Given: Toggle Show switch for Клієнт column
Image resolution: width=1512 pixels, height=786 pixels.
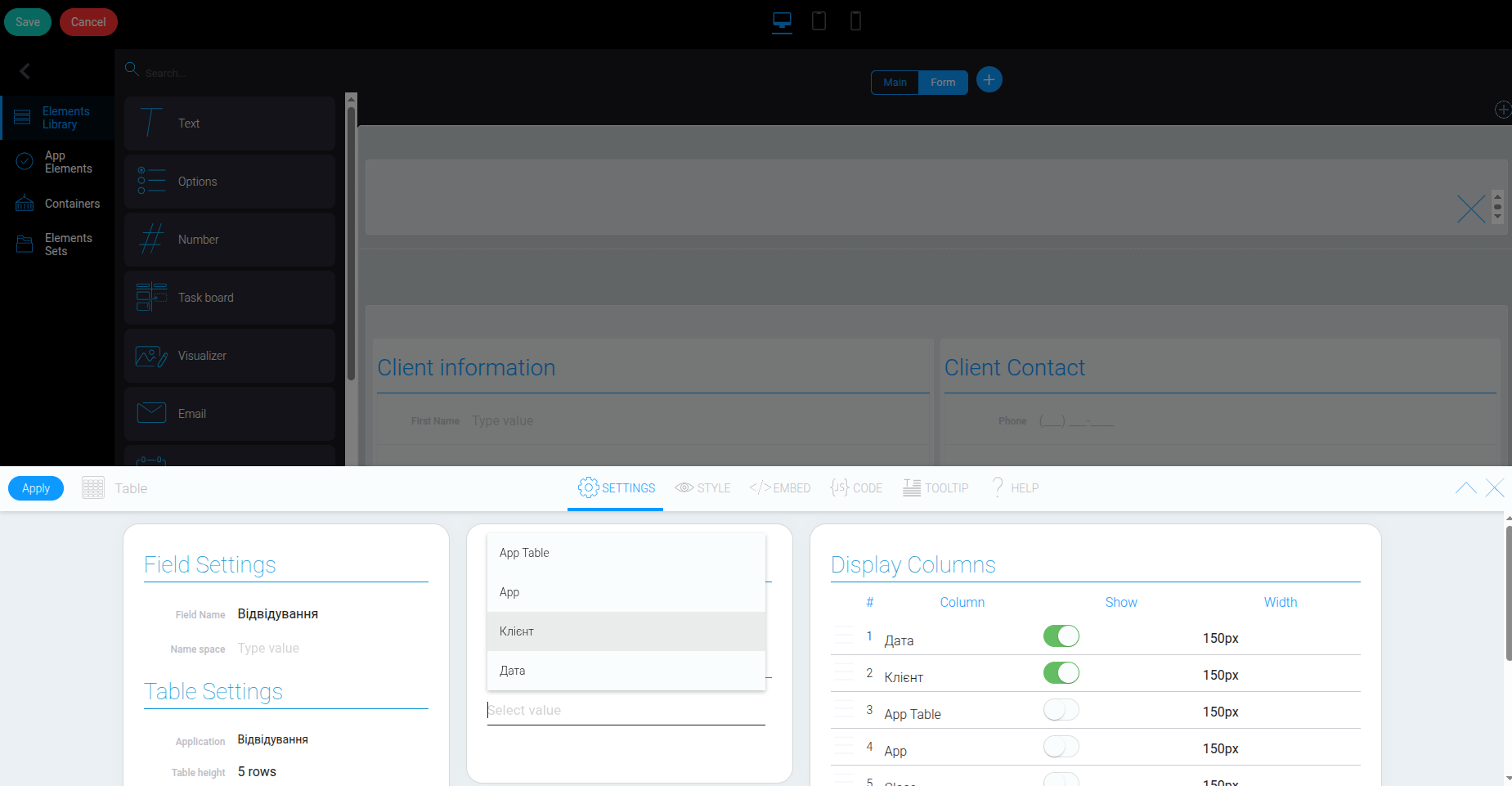Looking at the screenshot, I should [x=1061, y=673].
